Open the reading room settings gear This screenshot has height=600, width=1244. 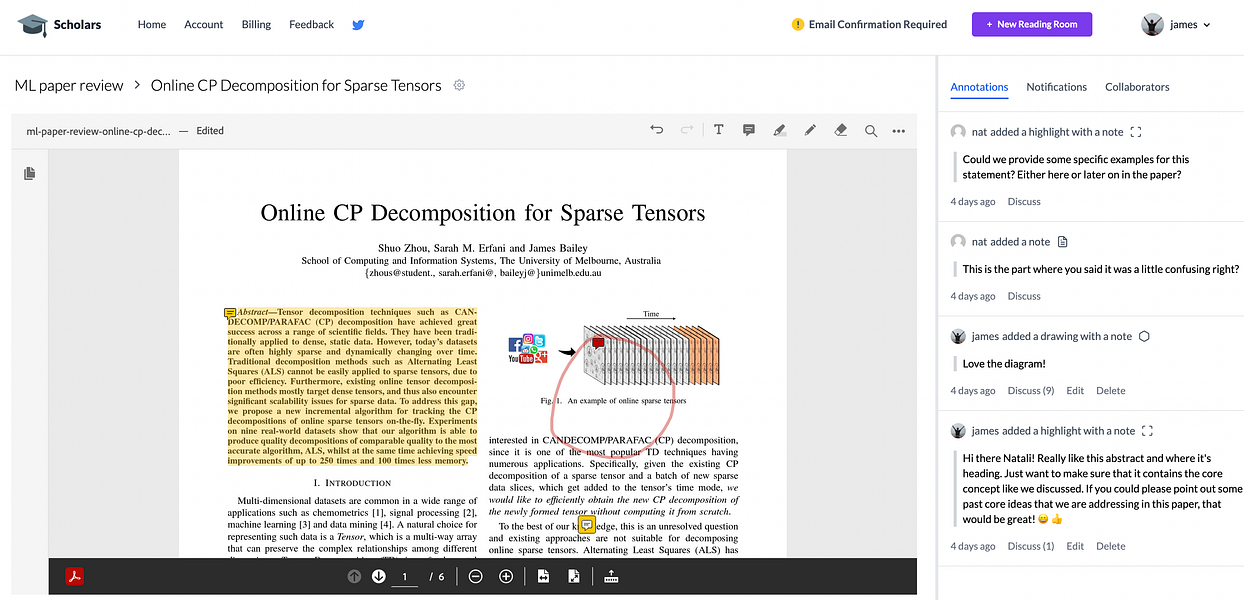[x=460, y=85]
